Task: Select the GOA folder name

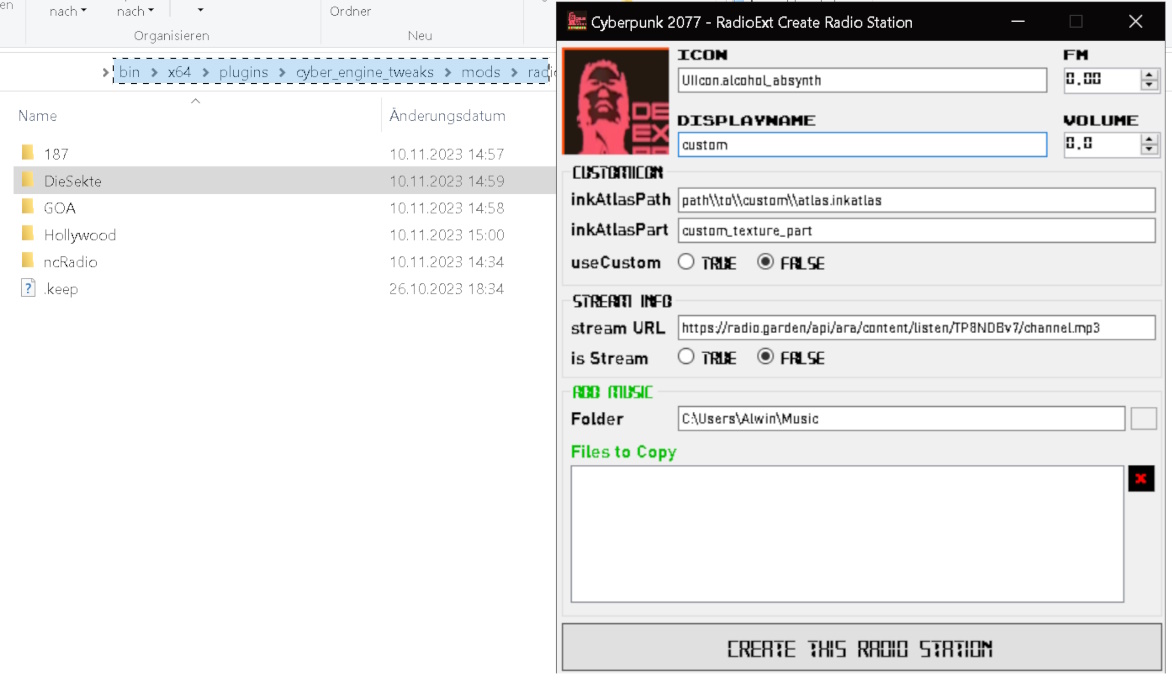Action: [59, 208]
